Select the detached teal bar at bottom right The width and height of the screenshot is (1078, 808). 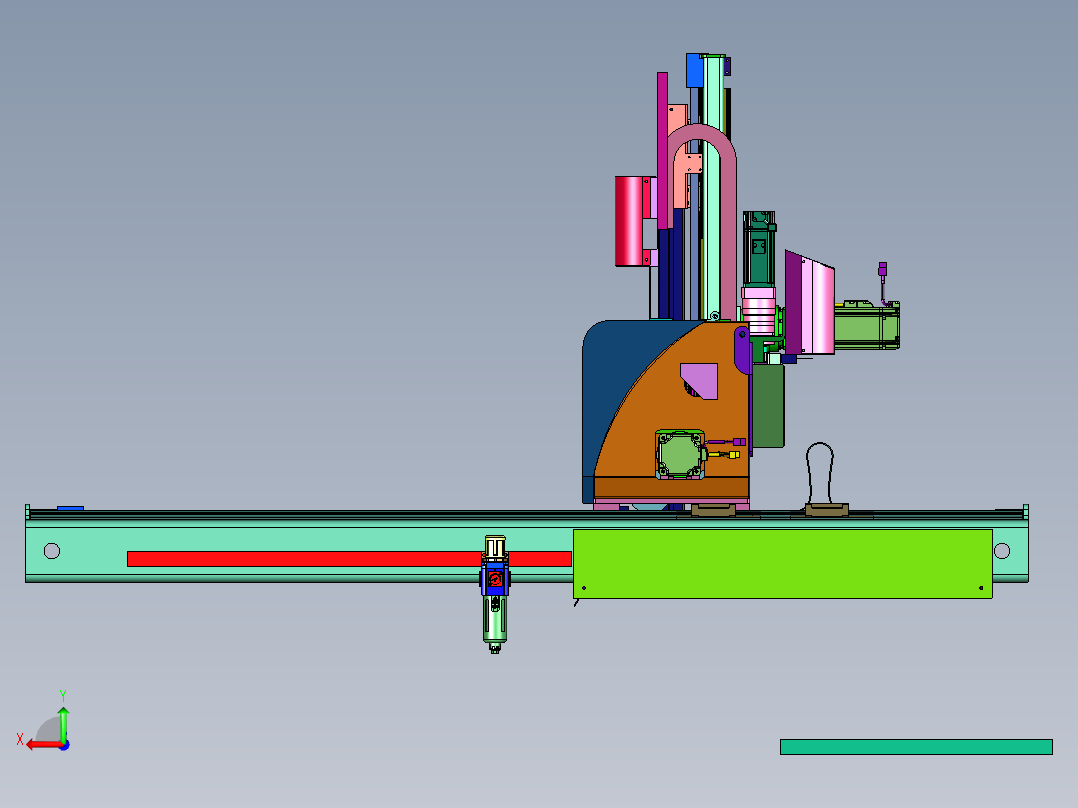[x=916, y=747]
